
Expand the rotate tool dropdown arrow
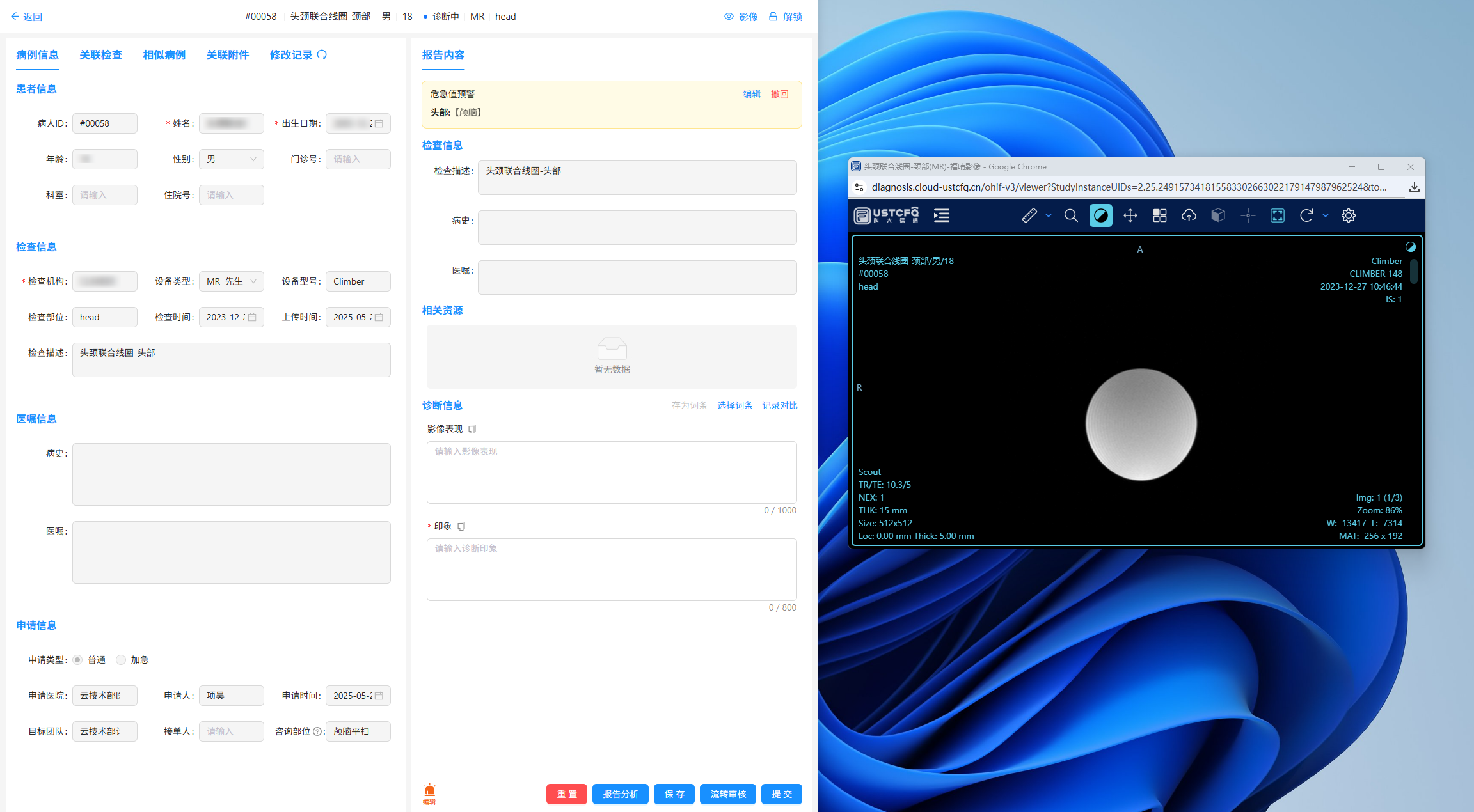coord(1326,215)
